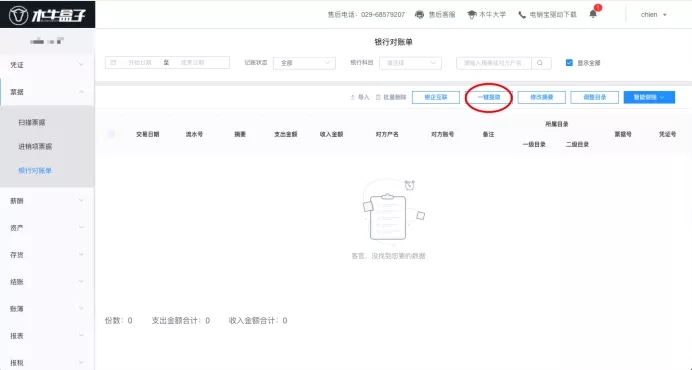
Task: Click the start date field 开始日期
Action: pyautogui.click(x=140, y=63)
